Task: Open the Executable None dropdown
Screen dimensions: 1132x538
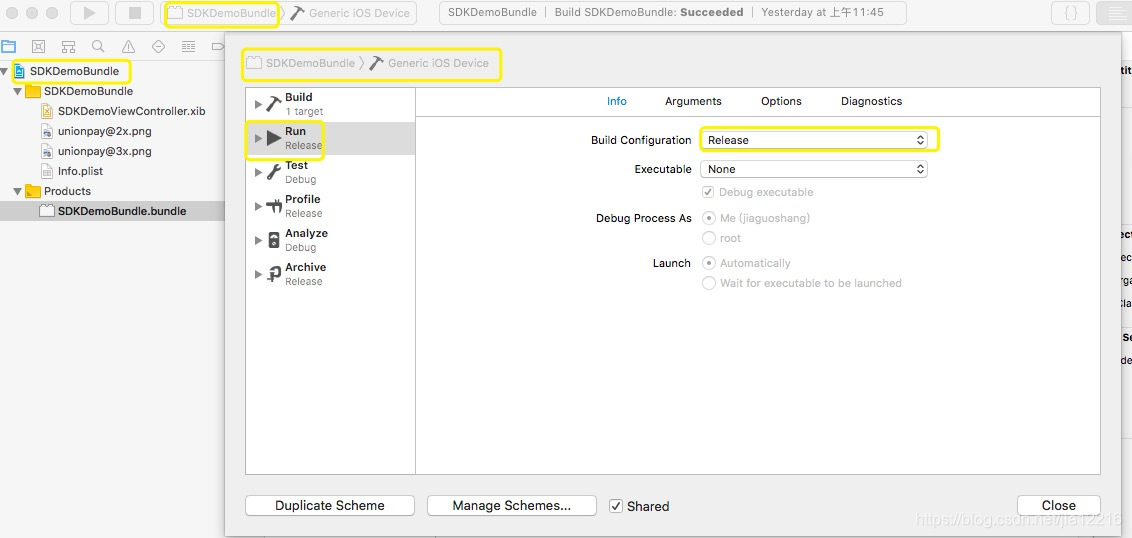Action: tap(814, 169)
